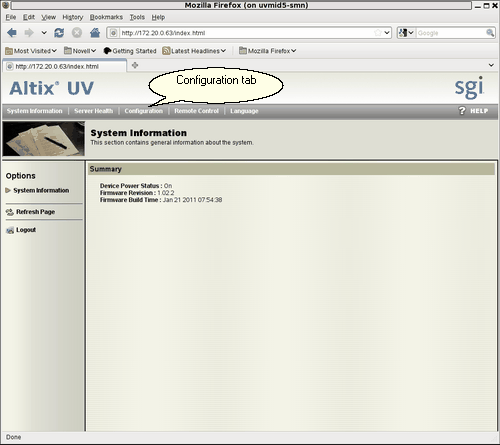Close the Firefox window
The image size is (500, 445).
pyautogui.click(x=495, y=6)
